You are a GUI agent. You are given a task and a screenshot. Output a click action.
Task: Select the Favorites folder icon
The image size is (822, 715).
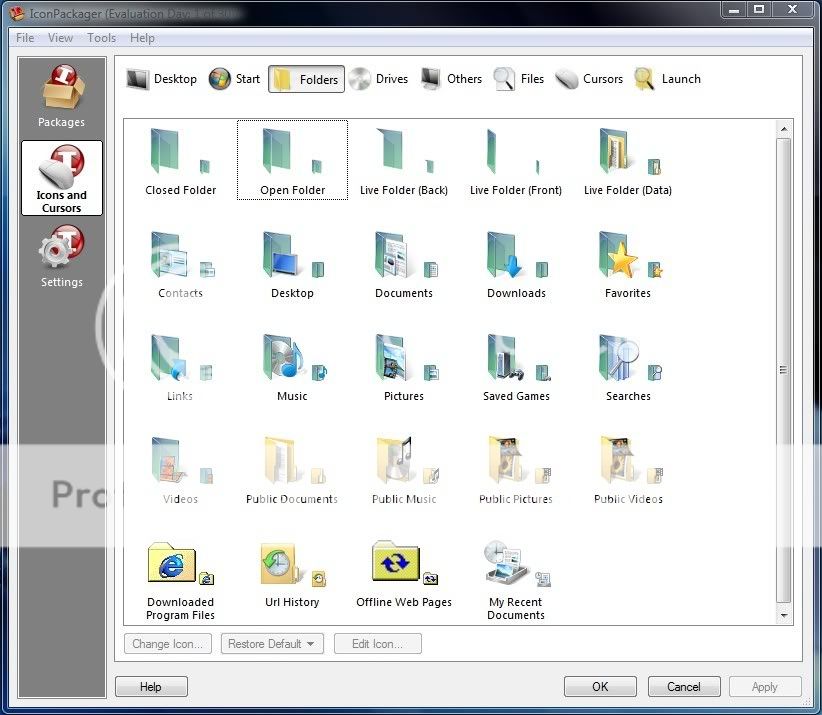[628, 263]
